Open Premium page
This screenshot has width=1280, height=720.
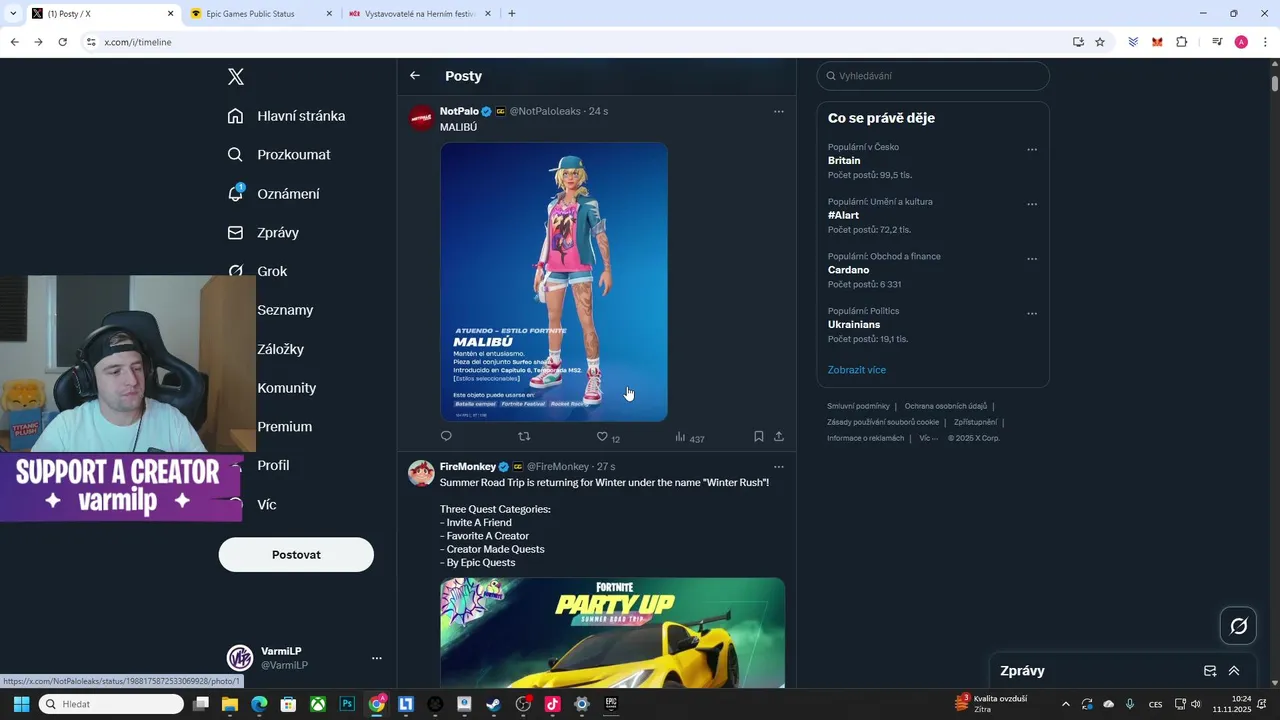(285, 427)
